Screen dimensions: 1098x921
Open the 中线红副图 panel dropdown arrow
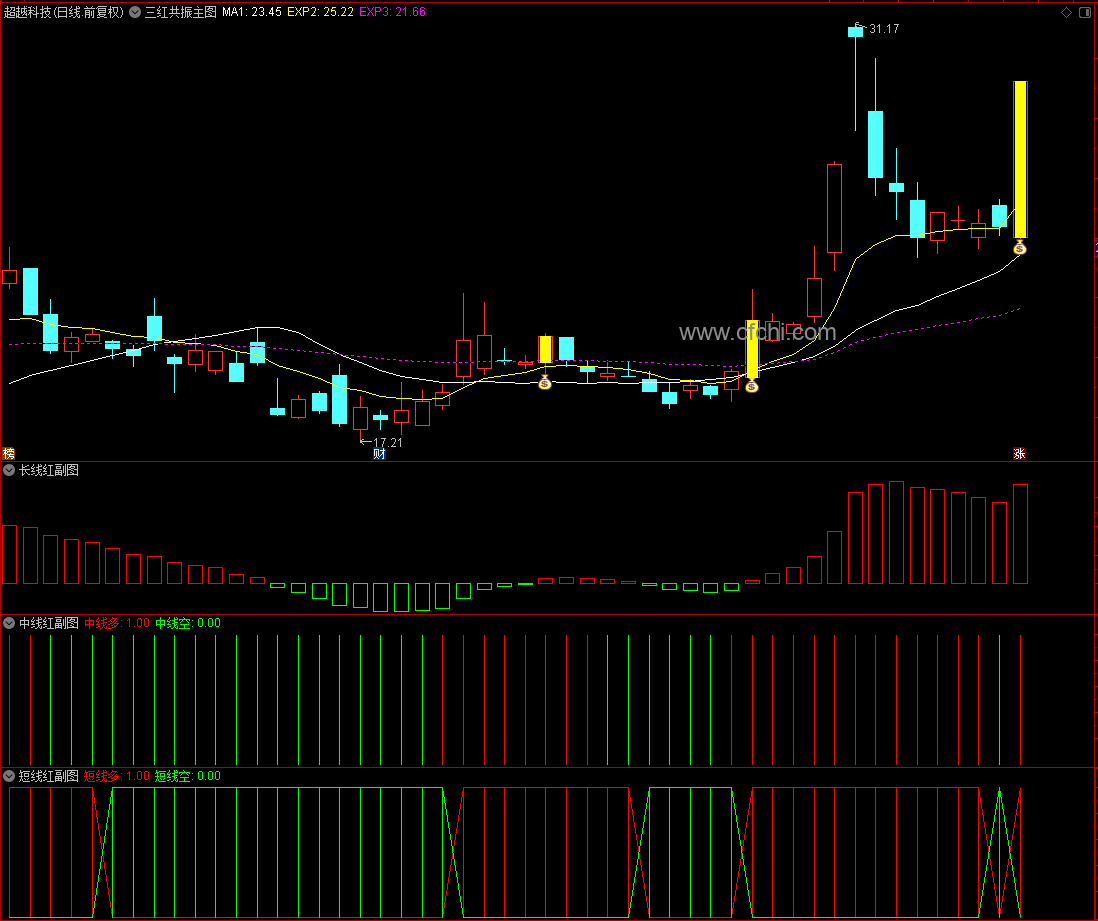coord(9,623)
